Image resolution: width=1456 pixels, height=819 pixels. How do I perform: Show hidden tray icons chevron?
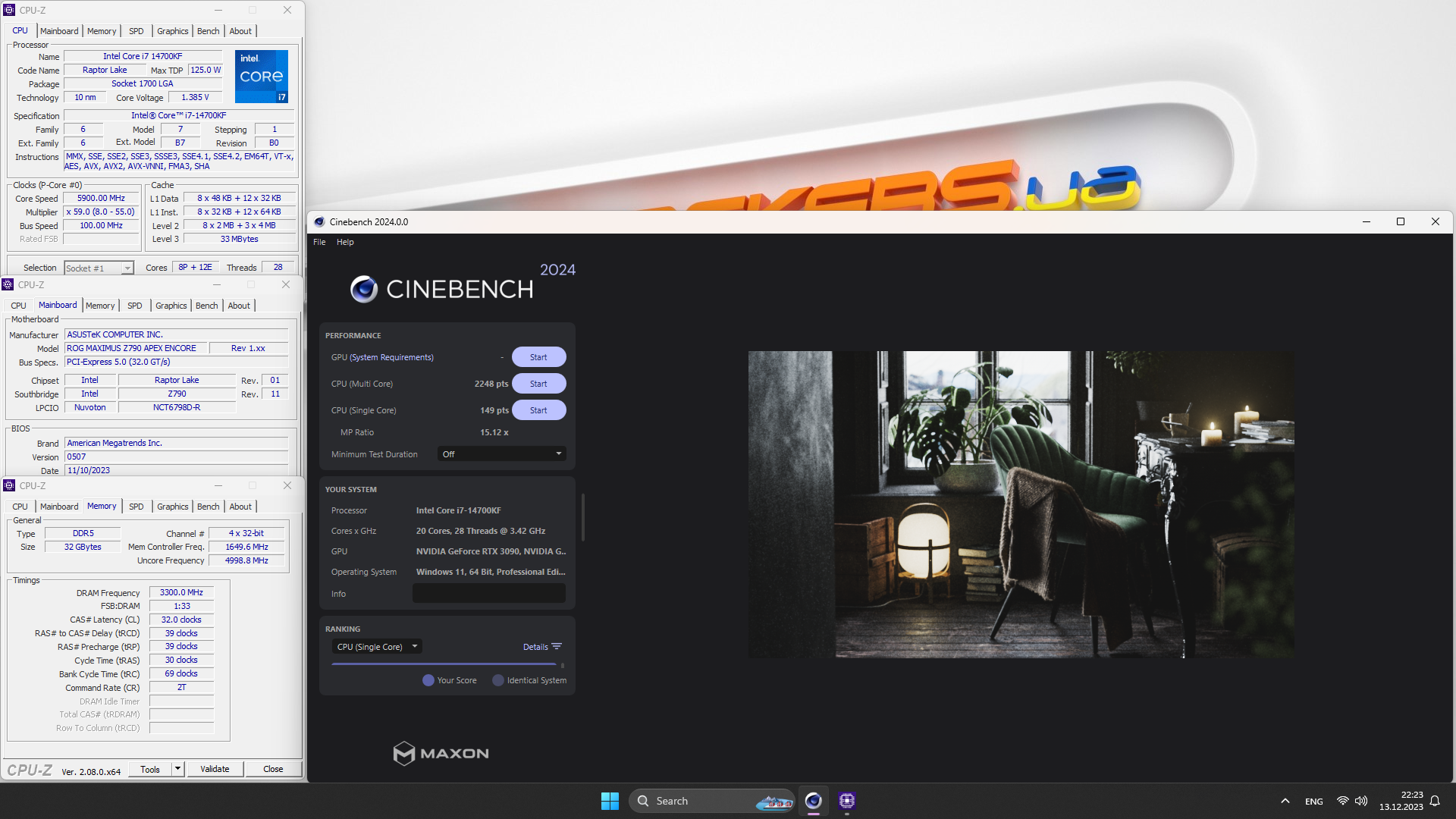click(1285, 801)
